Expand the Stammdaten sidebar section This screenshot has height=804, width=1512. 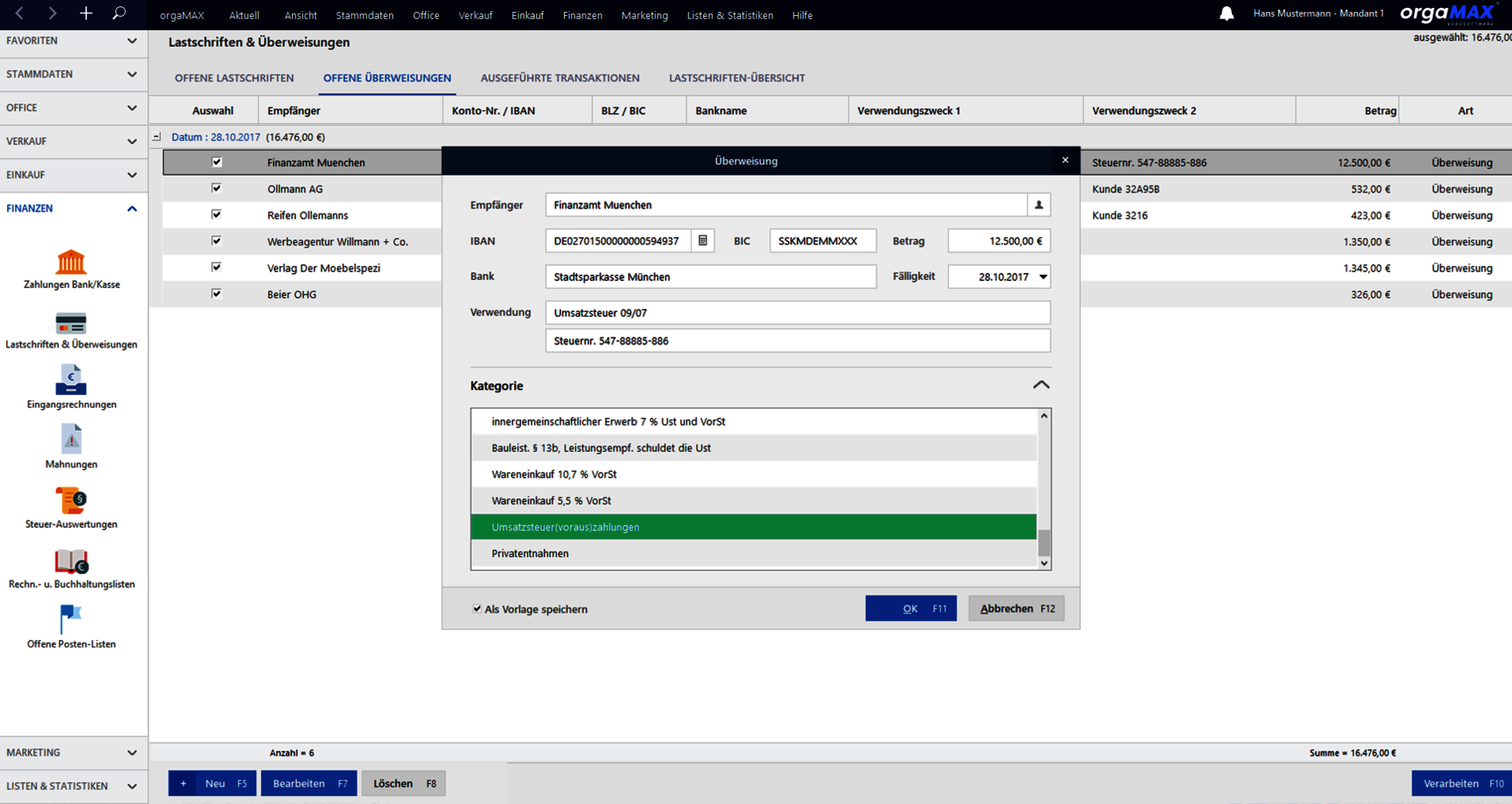(x=73, y=74)
